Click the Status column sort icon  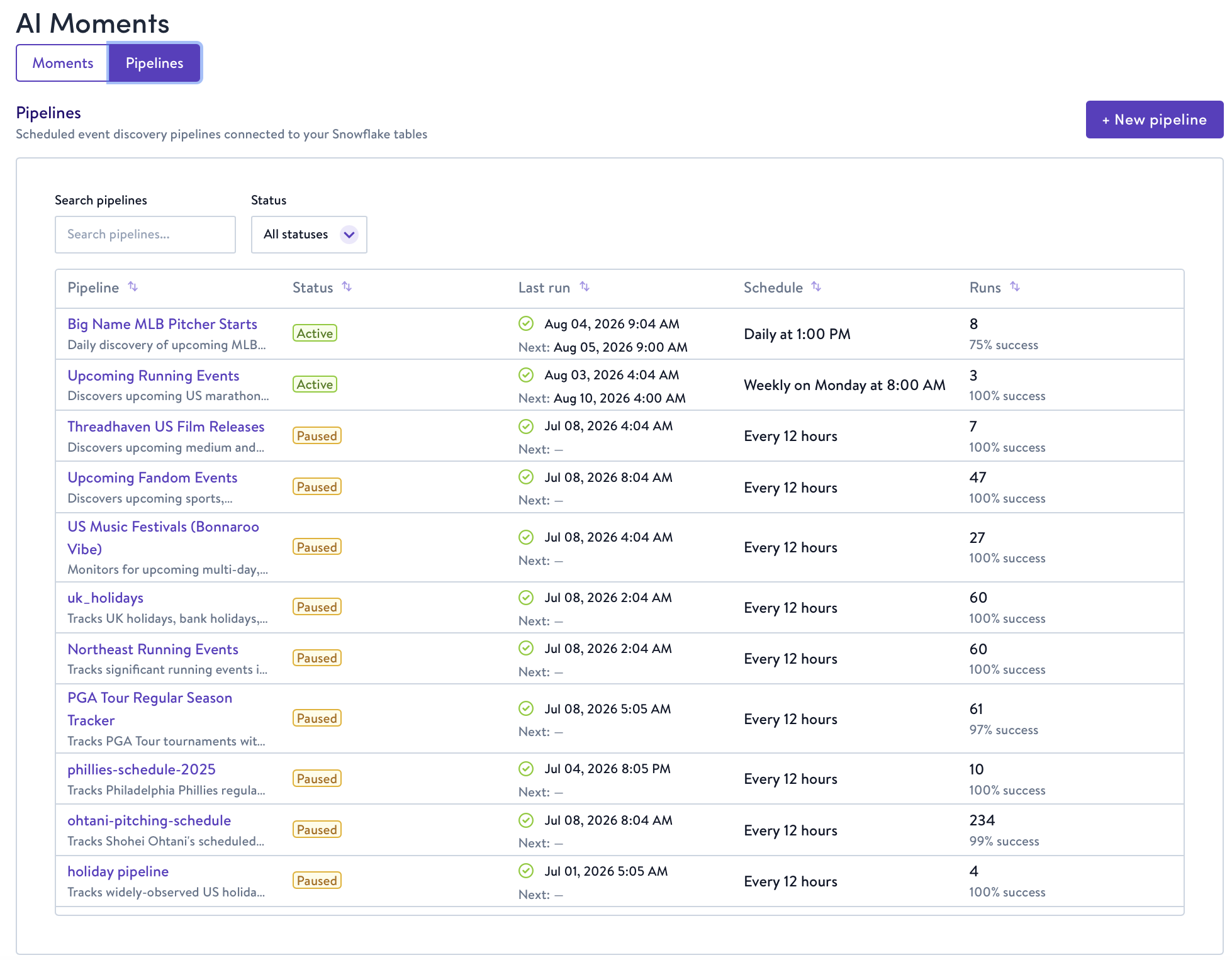click(347, 287)
